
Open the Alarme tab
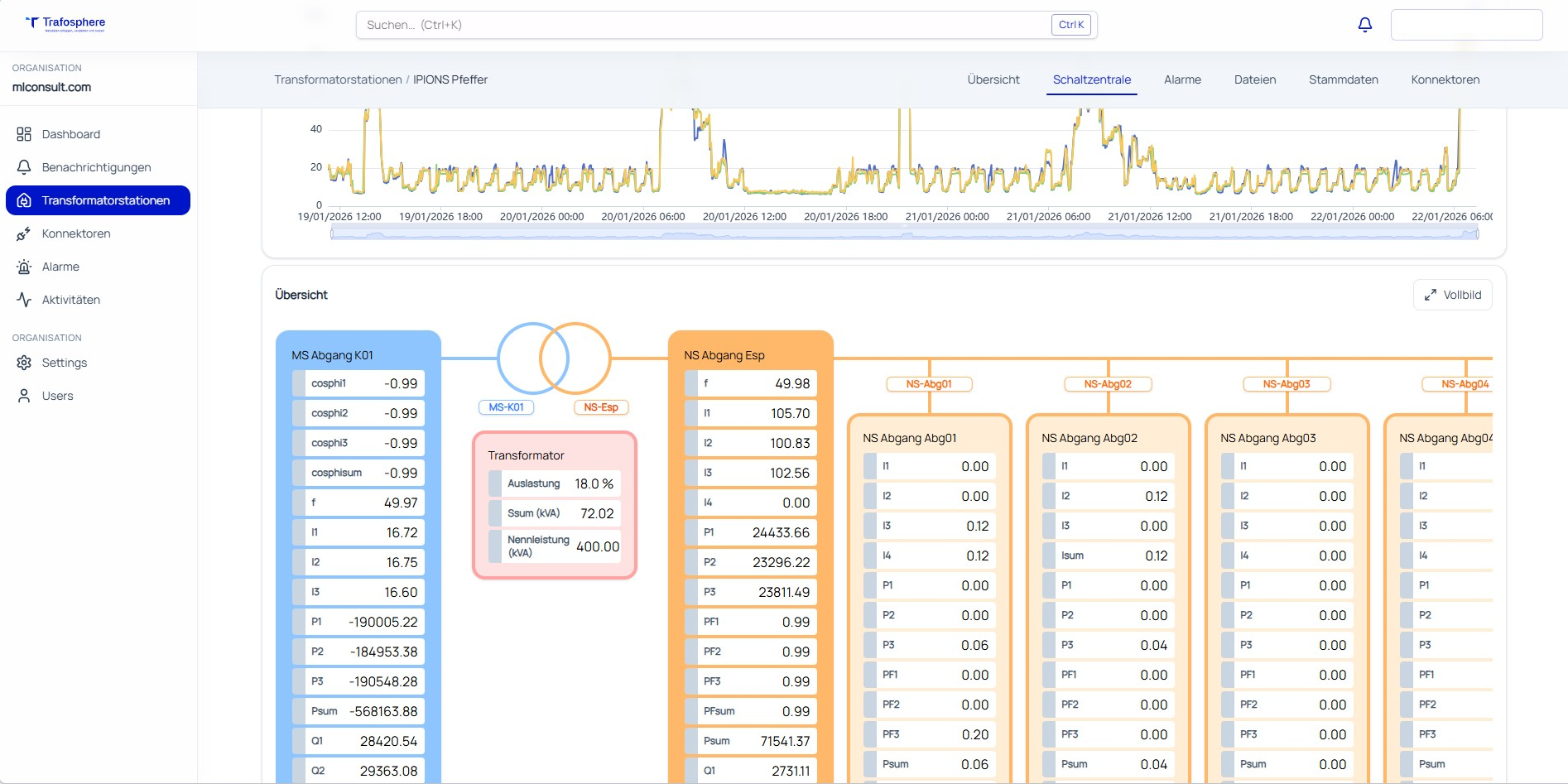[1181, 79]
